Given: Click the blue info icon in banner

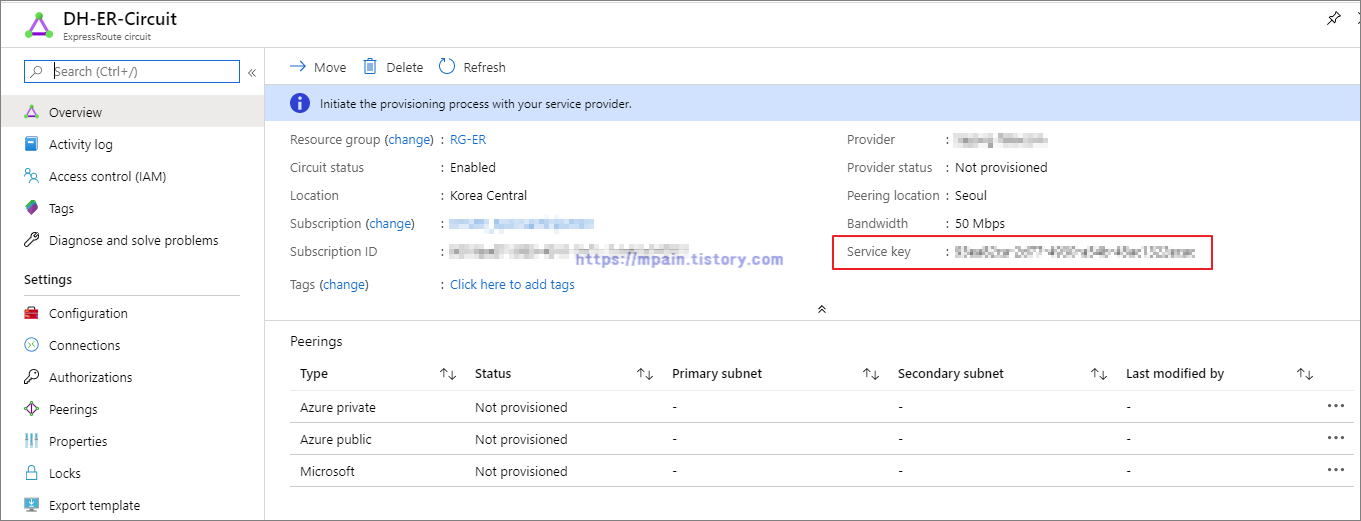Looking at the screenshot, I should (300, 103).
